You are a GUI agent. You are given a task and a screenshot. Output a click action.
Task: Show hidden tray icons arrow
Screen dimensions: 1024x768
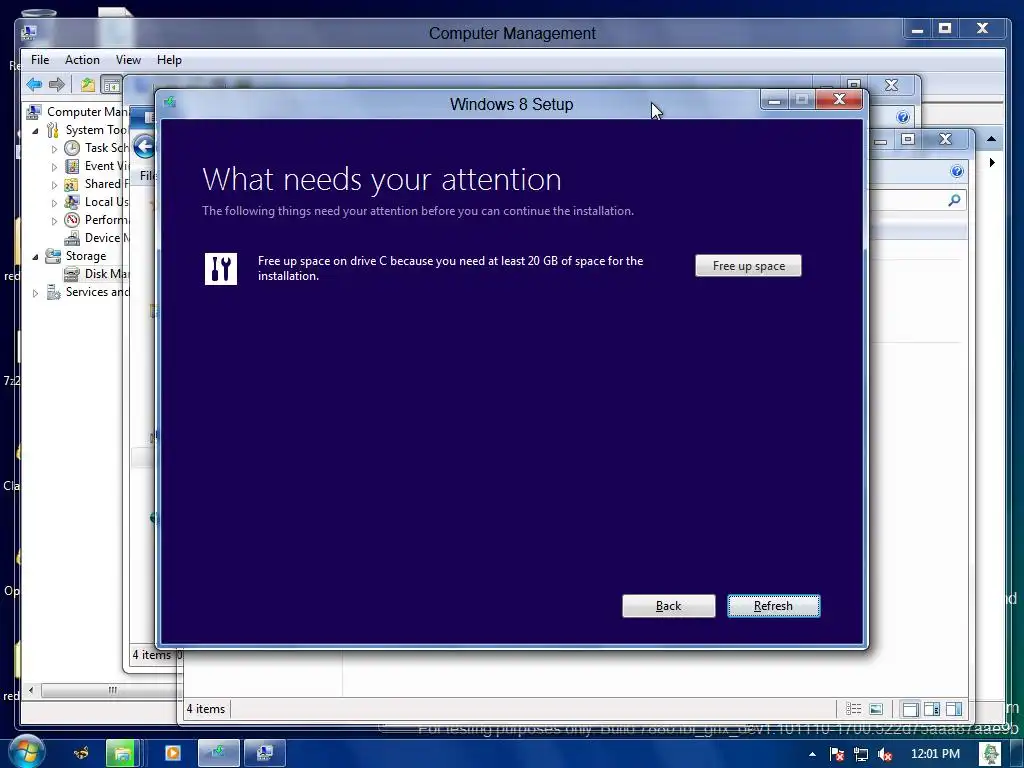812,754
